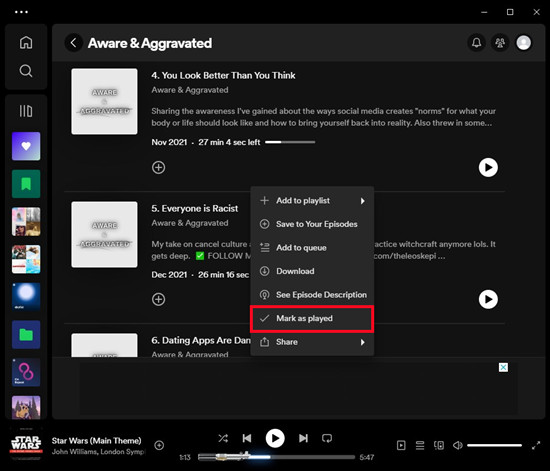Open episode title 6. Dating Apps
This screenshot has height=471, width=550.
pyautogui.click(x=201, y=340)
